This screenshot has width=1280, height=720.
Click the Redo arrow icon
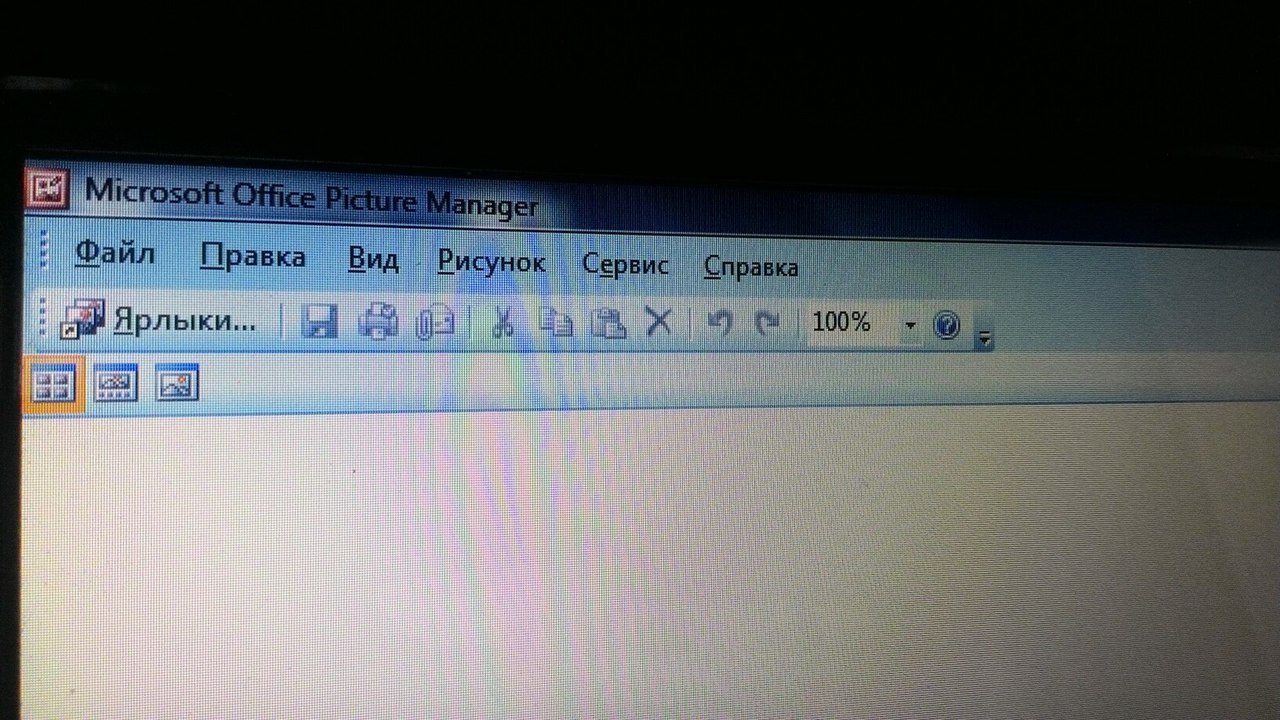(x=767, y=324)
